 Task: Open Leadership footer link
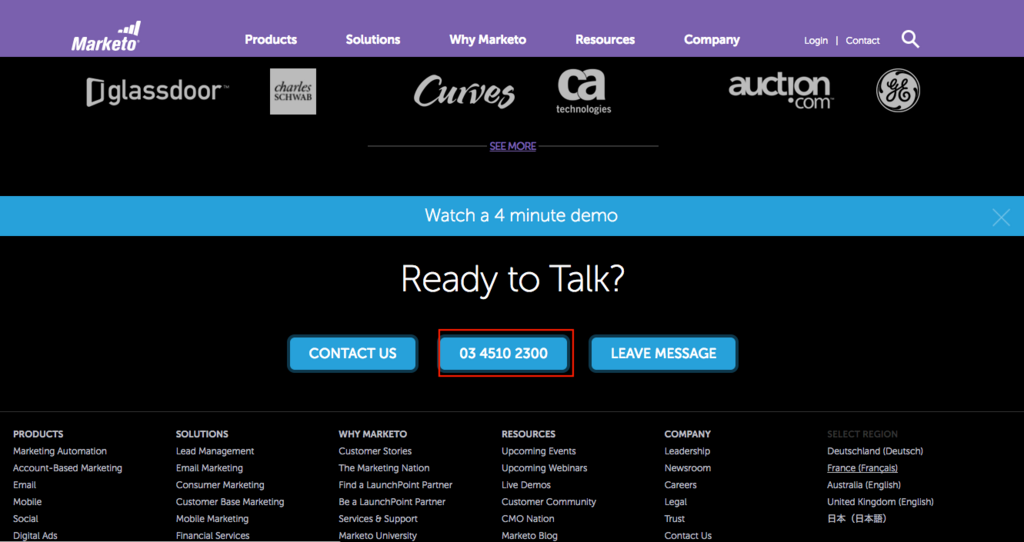[687, 451]
